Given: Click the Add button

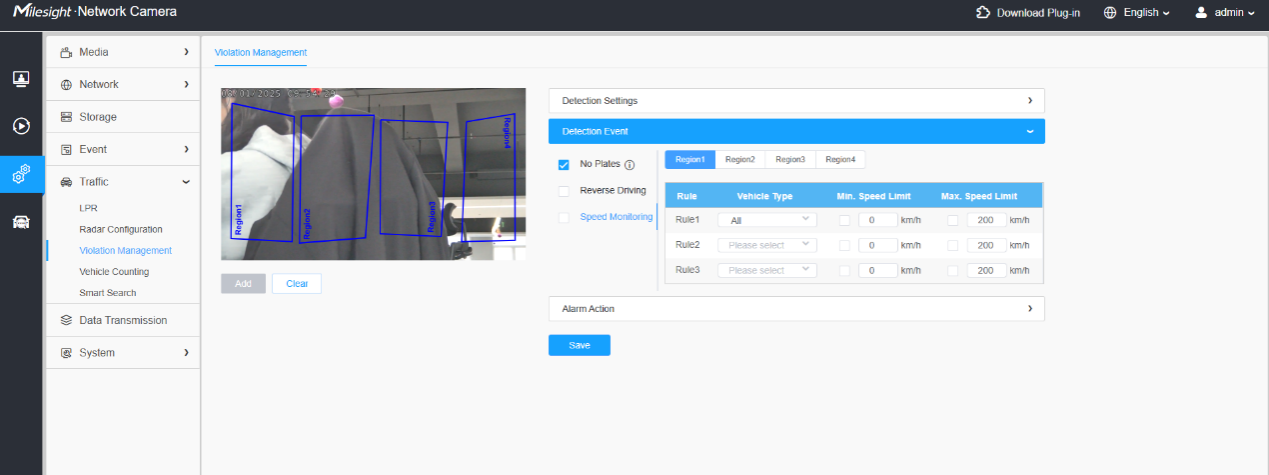Looking at the screenshot, I should 243,283.
